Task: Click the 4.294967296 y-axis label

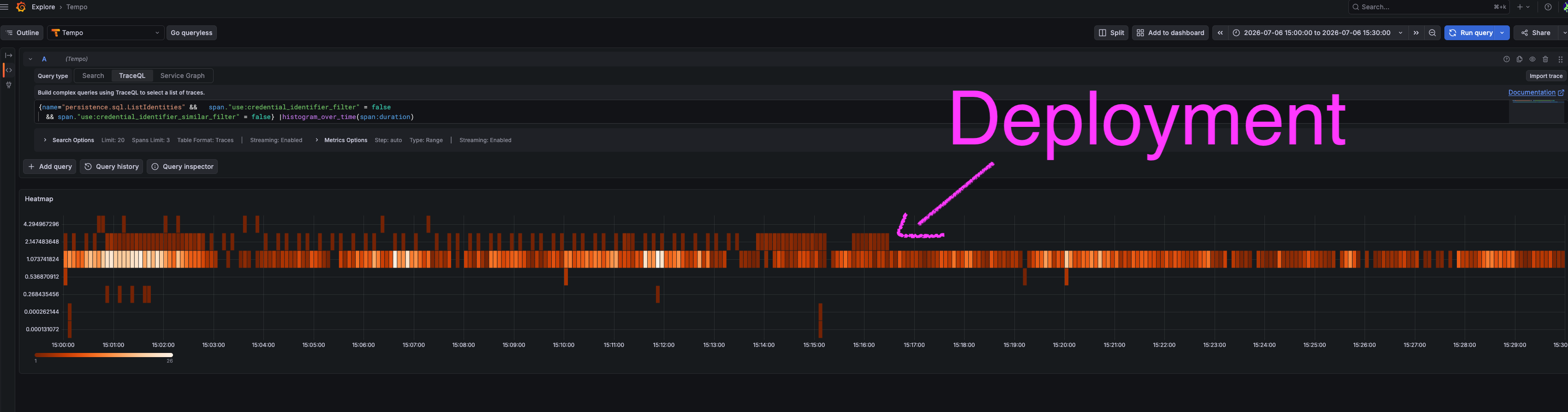Action: pos(42,224)
